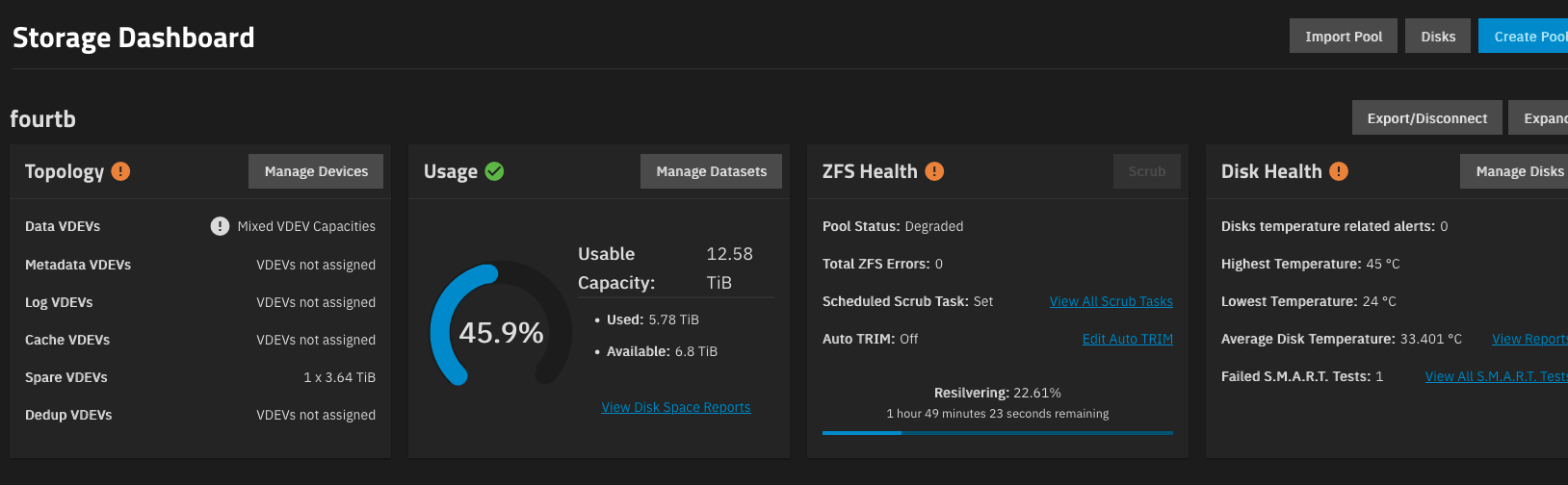1568x485 pixels.
Task: Open Manage Disks
Action: coord(1514,171)
